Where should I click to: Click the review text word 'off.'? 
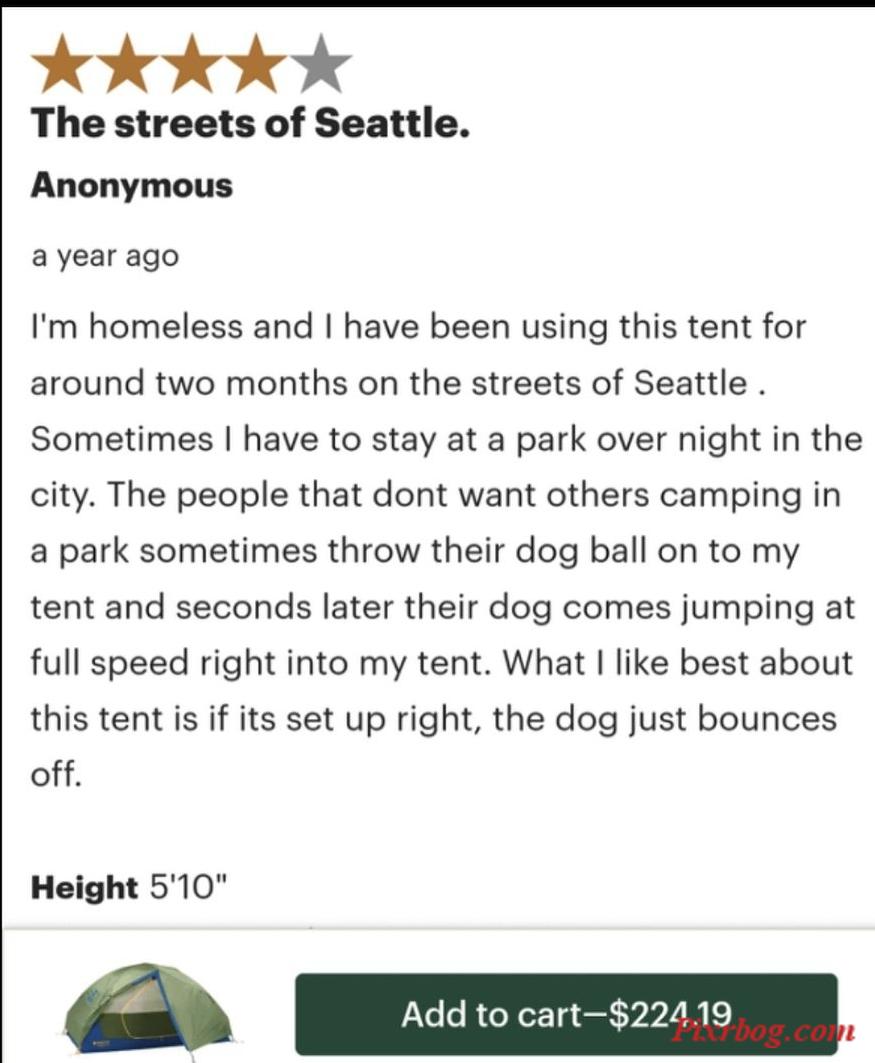click(56, 774)
